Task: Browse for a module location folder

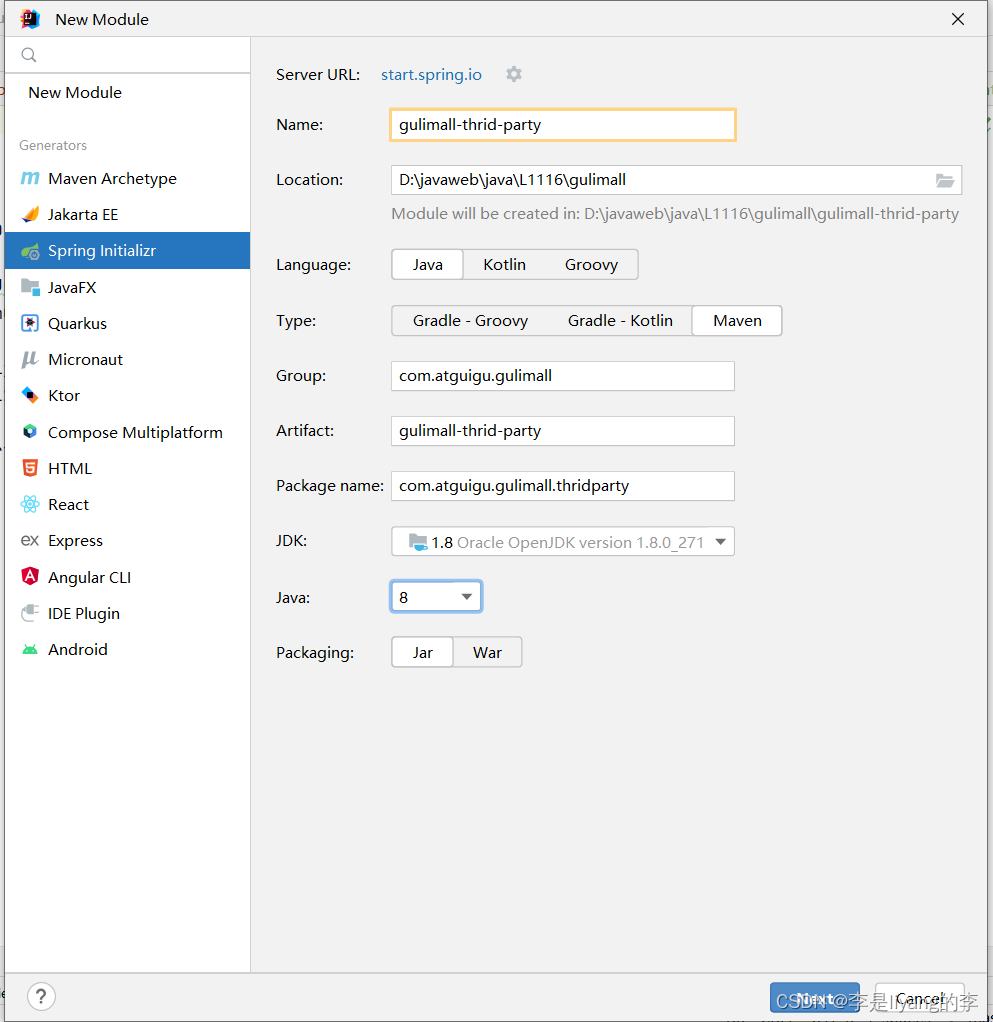Action: [944, 180]
